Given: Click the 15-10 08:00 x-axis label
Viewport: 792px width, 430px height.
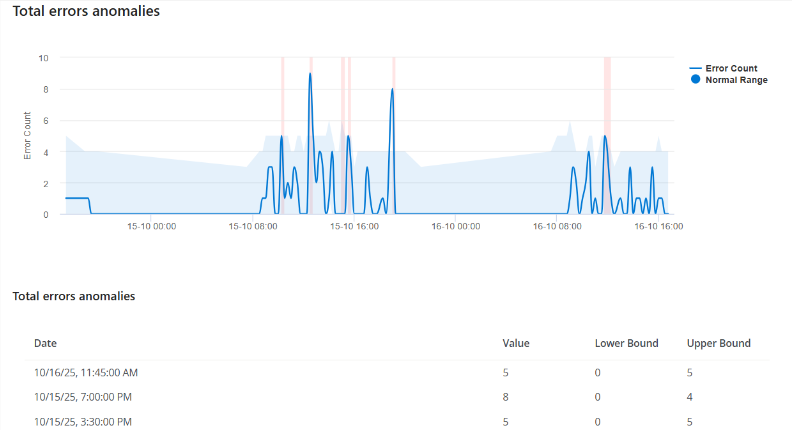Looking at the screenshot, I should pos(250,227).
